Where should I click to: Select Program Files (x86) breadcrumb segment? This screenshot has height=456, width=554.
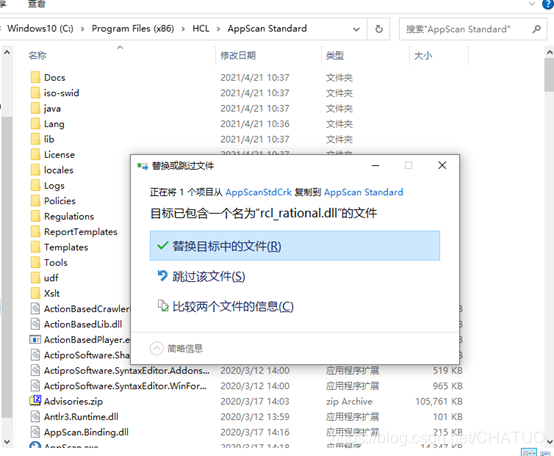[x=133, y=29]
